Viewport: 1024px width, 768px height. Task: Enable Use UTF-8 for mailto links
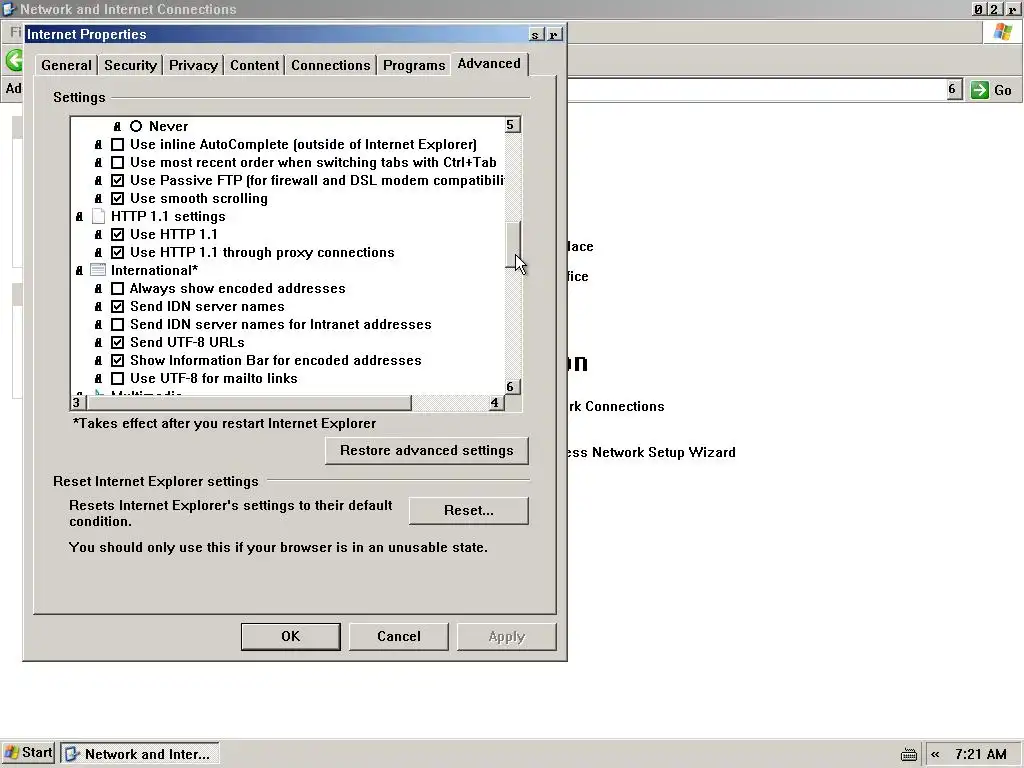pyautogui.click(x=118, y=378)
